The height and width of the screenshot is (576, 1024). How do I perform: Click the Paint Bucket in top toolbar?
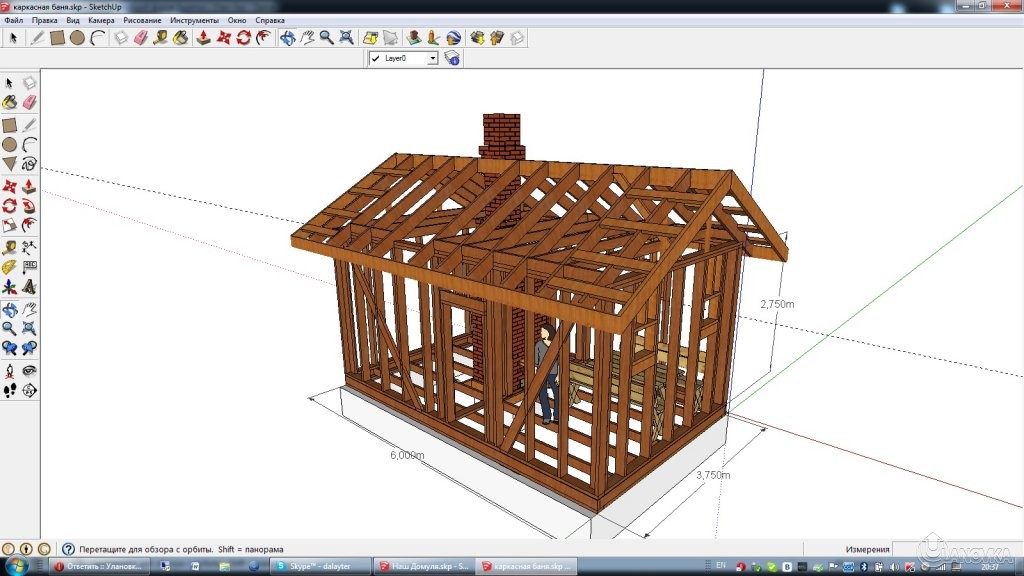[180, 38]
